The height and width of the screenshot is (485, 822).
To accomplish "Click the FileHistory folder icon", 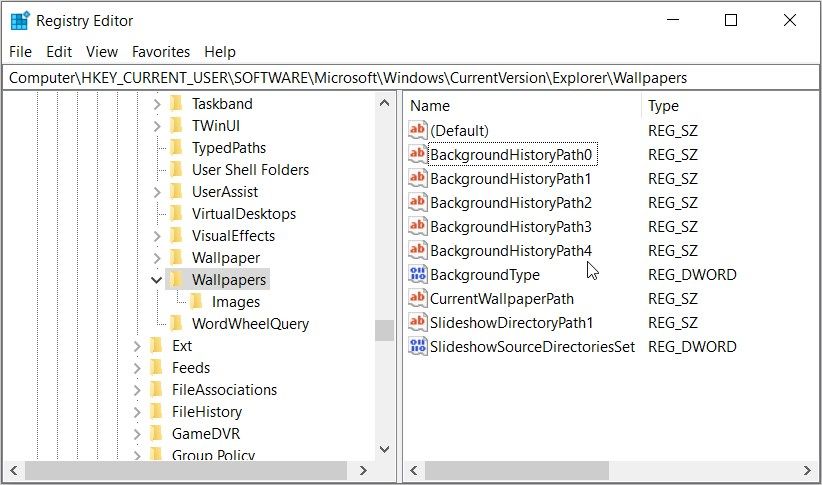I will click(156, 412).
